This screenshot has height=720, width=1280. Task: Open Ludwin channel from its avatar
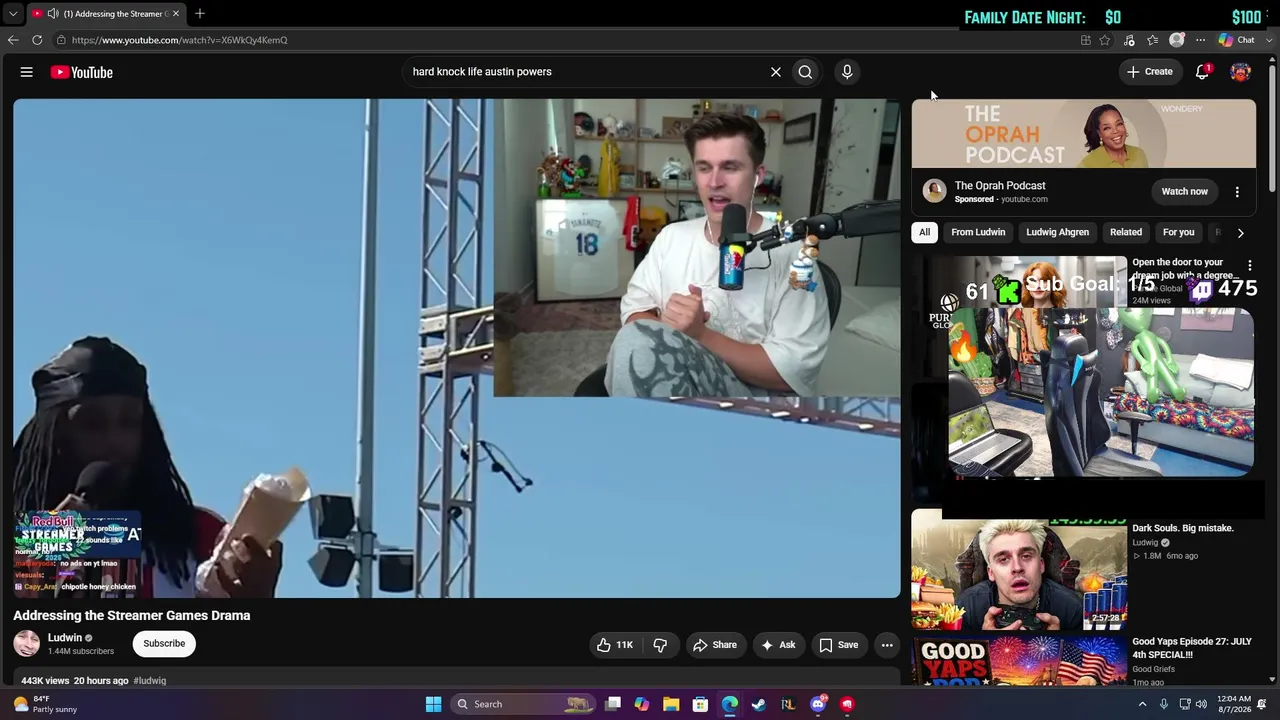[x=27, y=644]
